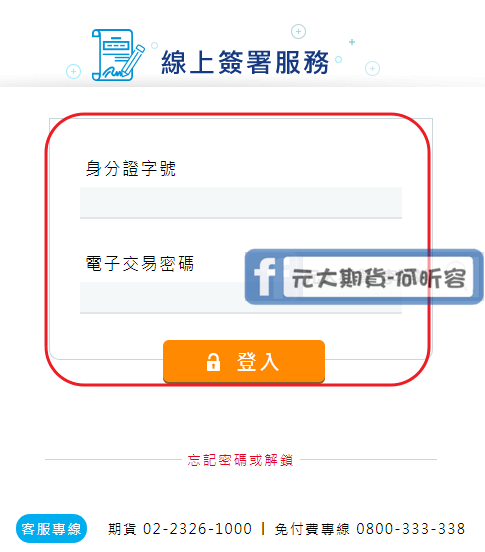Focus the 電子交易密碼 password field

(x=241, y=297)
